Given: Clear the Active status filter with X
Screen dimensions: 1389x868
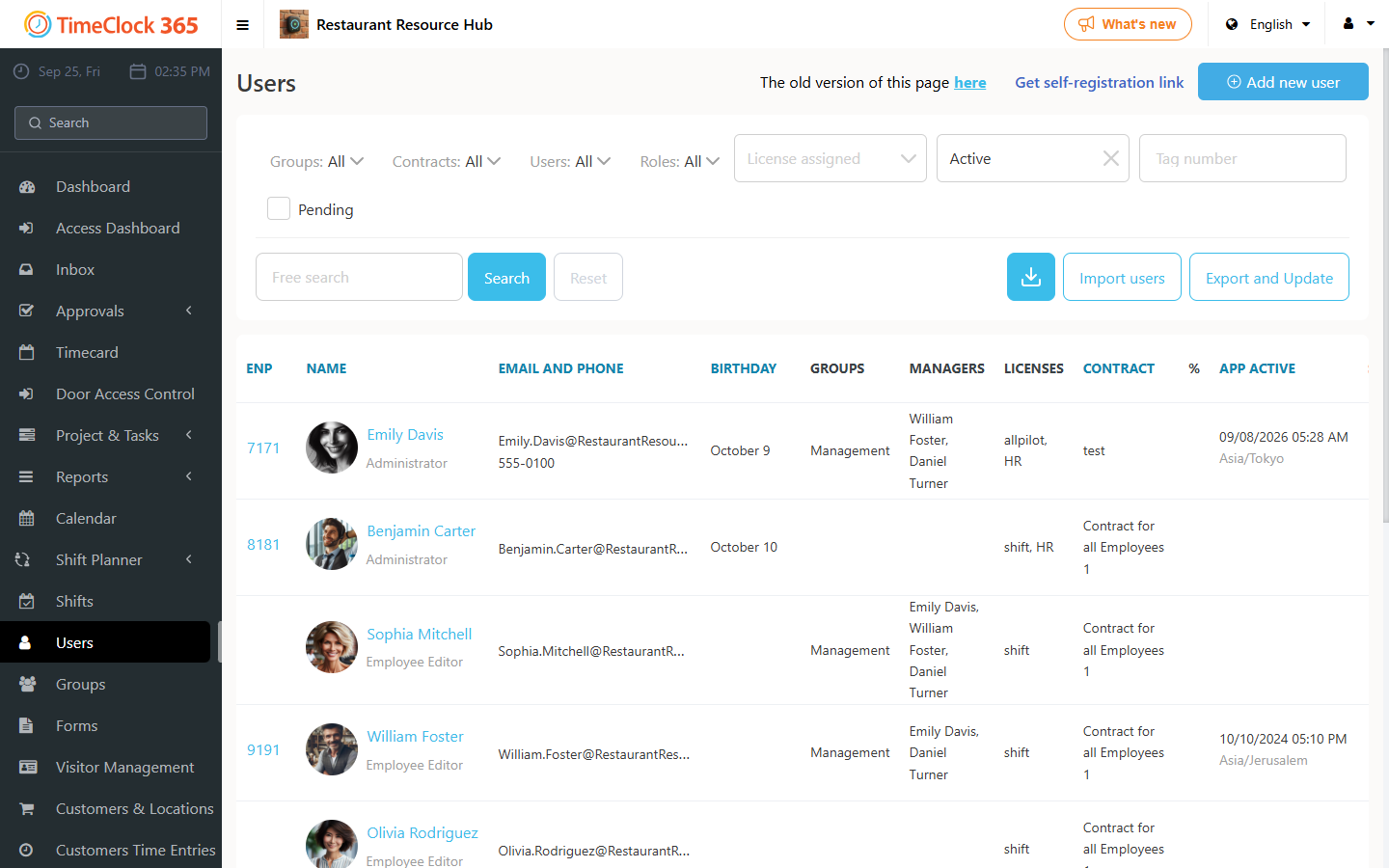Looking at the screenshot, I should 1111,158.
